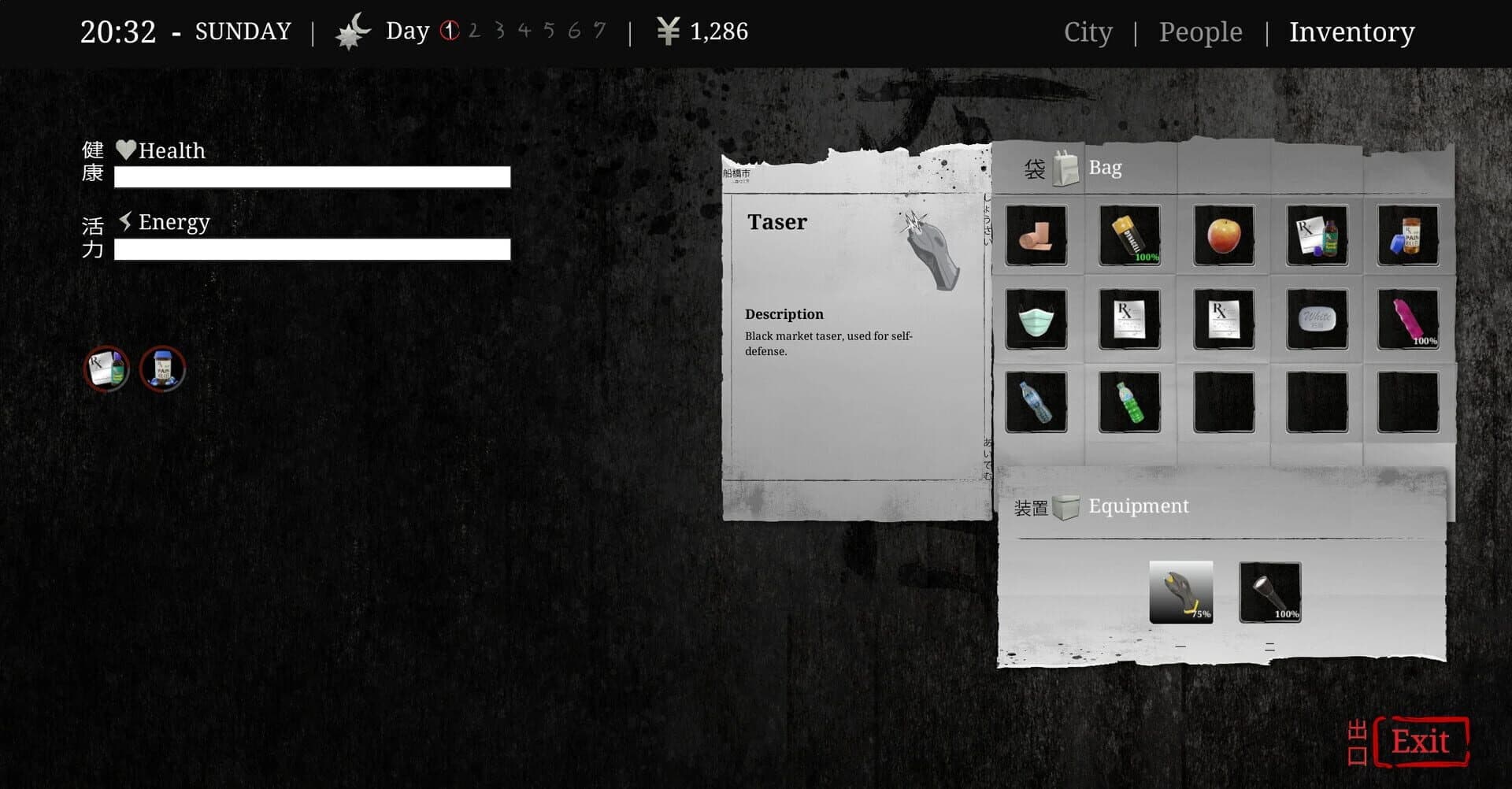Select the pink glowstick at 100%
1512x789 pixels.
pyautogui.click(x=1410, y=319)
